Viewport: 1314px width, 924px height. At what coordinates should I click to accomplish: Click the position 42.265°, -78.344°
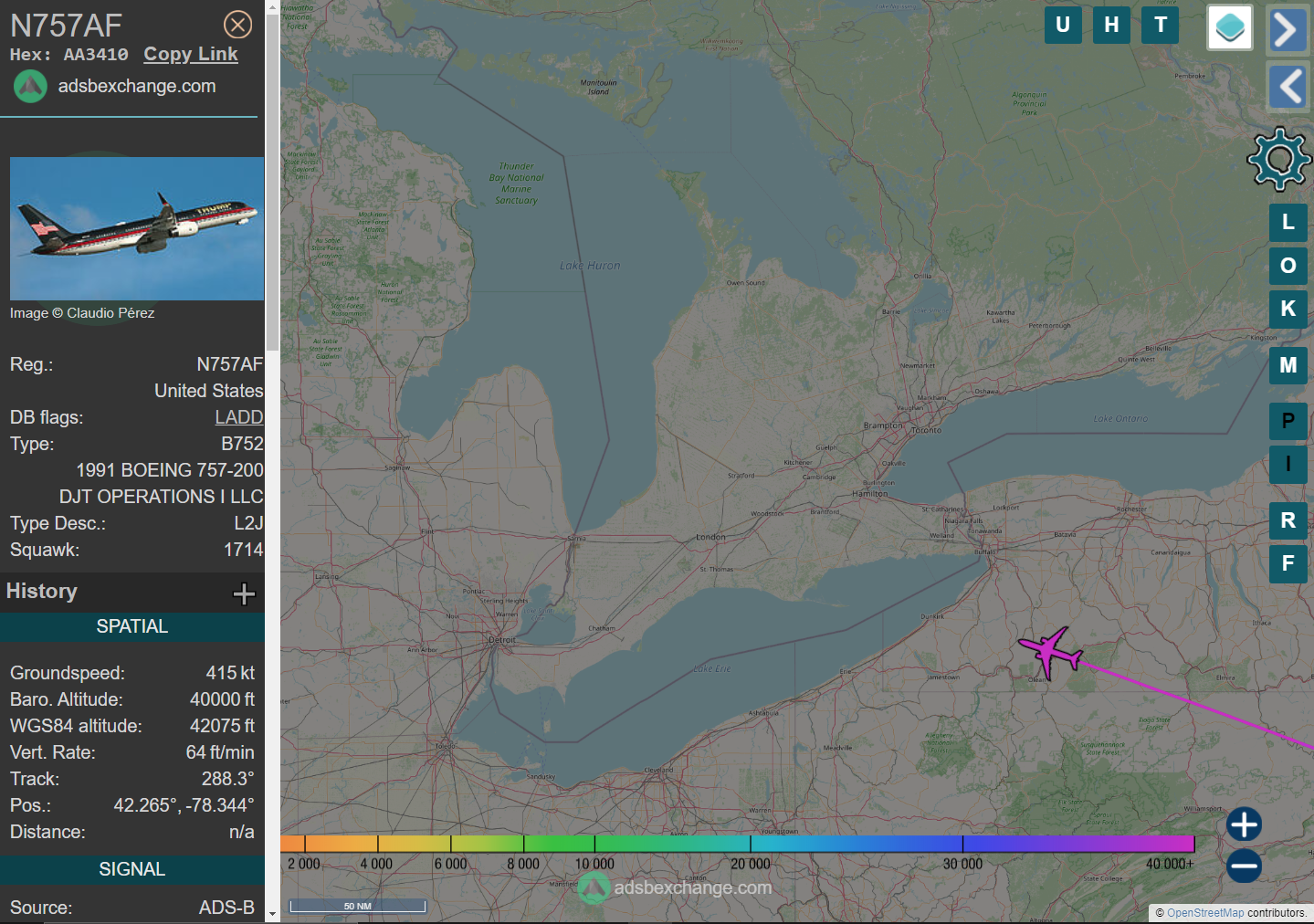[x=184, y=805]
